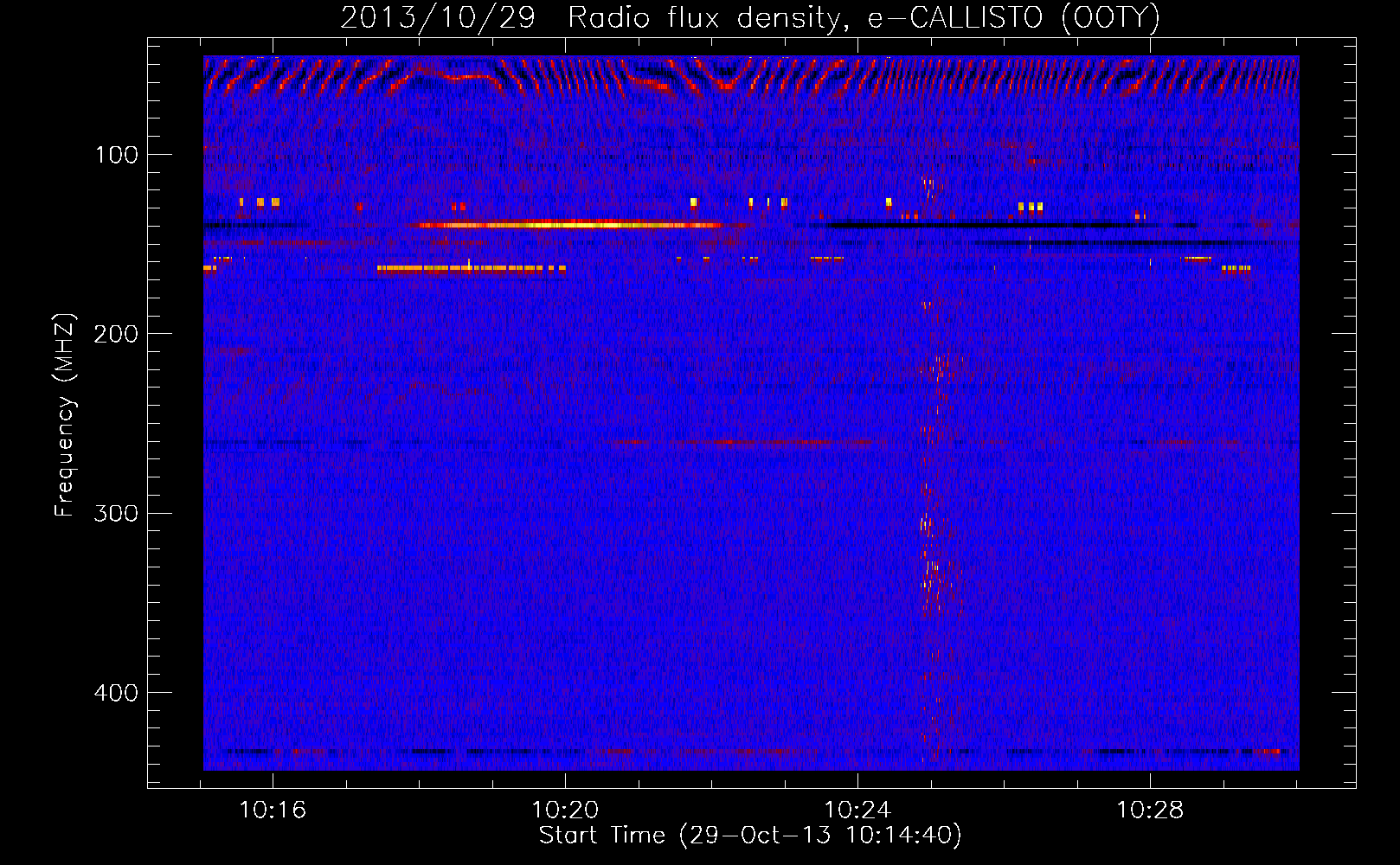1400x865 pixels.
Task: Select the '300' frequency axis label
Action: (x=117, y=514)
